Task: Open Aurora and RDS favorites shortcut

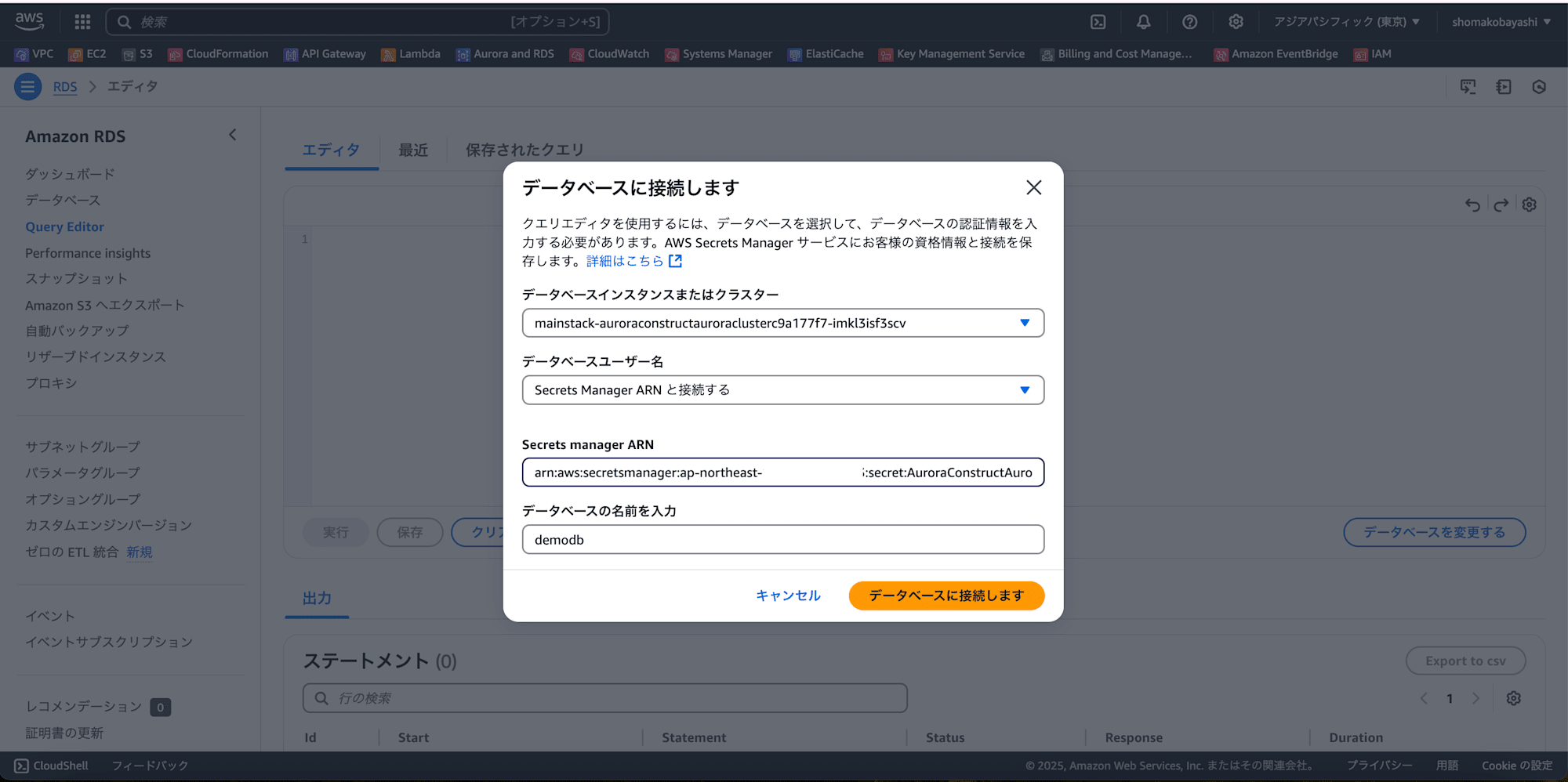Action: 506,54
